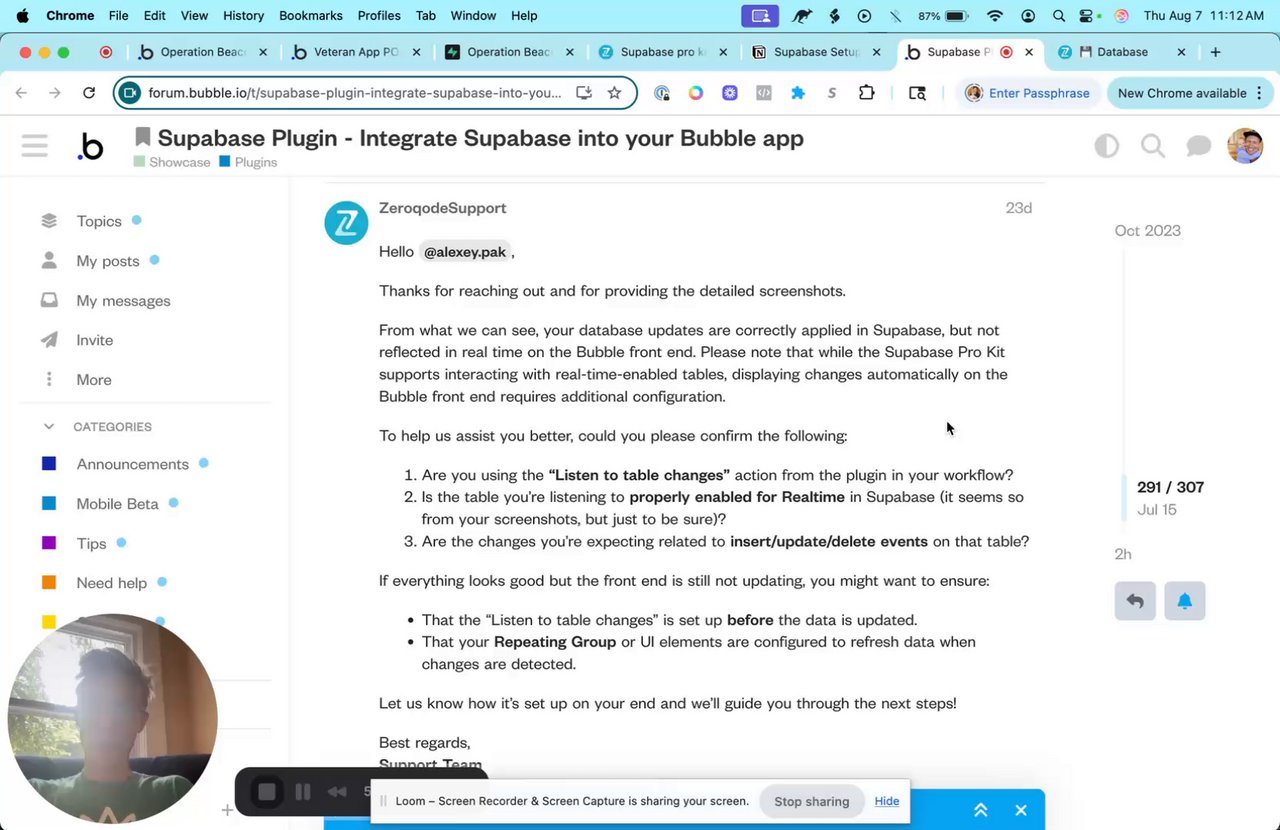Click the Loom stop recording button
Viewport: 1280px width, 830px height.
(x=266, y=793)
